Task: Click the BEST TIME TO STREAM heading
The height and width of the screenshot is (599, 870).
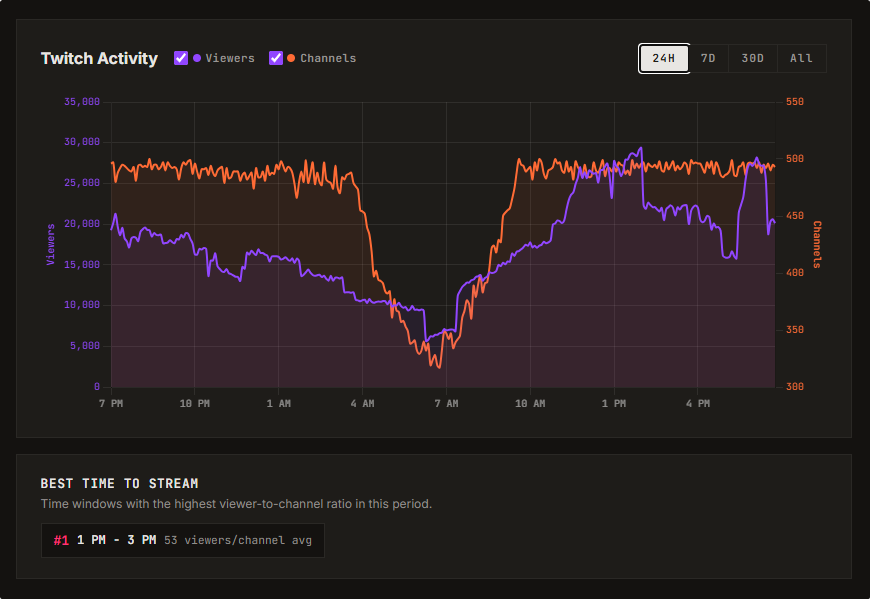Action: tap(122, 483)
